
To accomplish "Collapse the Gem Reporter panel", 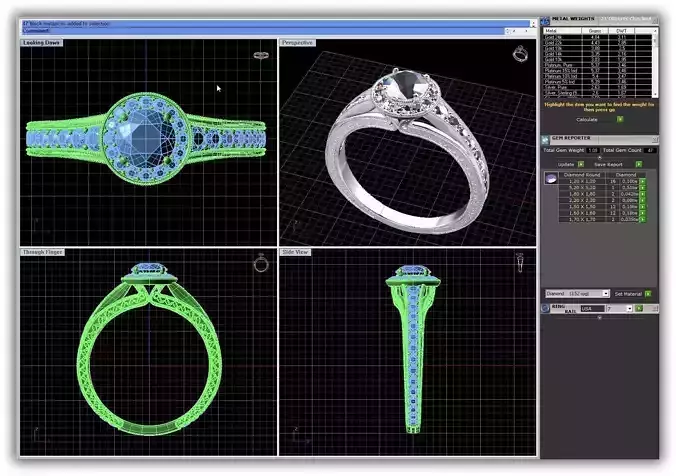I will 655,139.
